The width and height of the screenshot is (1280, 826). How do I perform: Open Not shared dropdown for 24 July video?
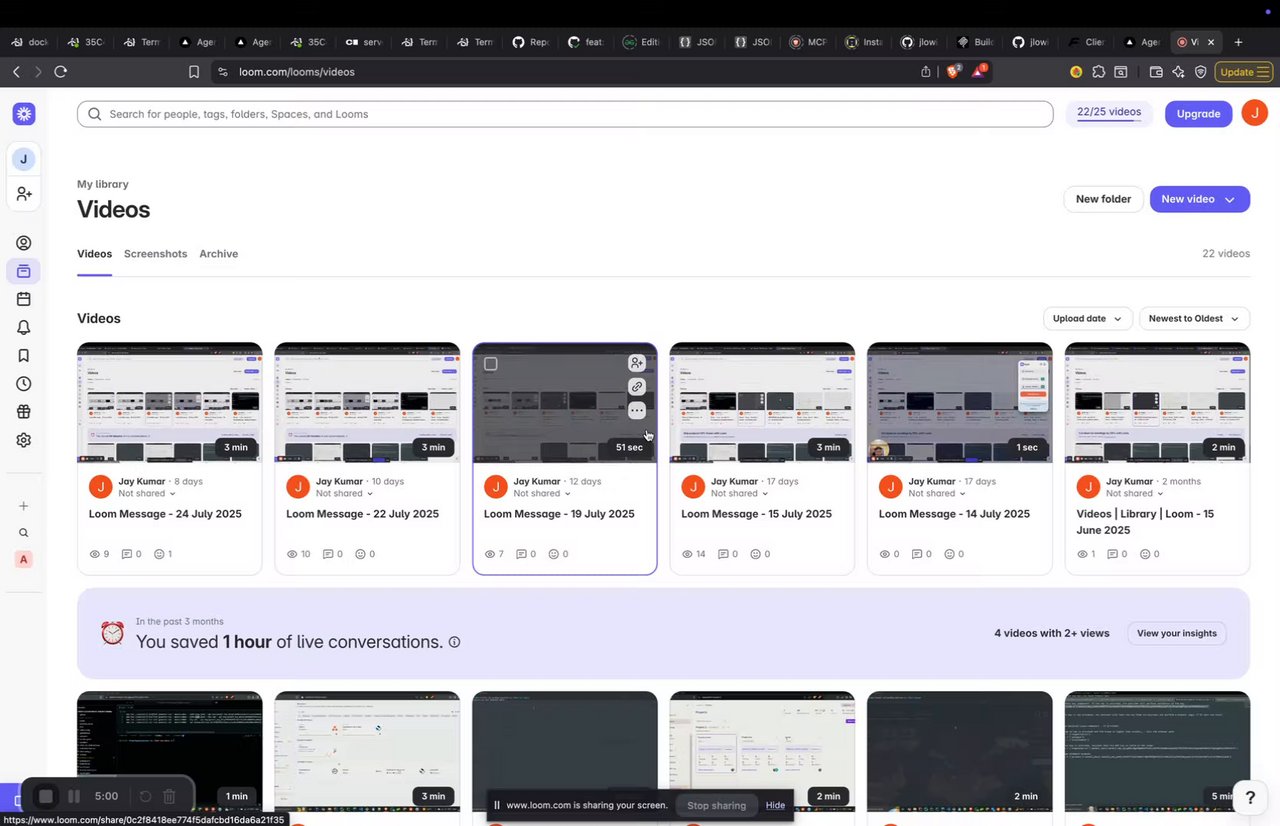coord(147,493)
